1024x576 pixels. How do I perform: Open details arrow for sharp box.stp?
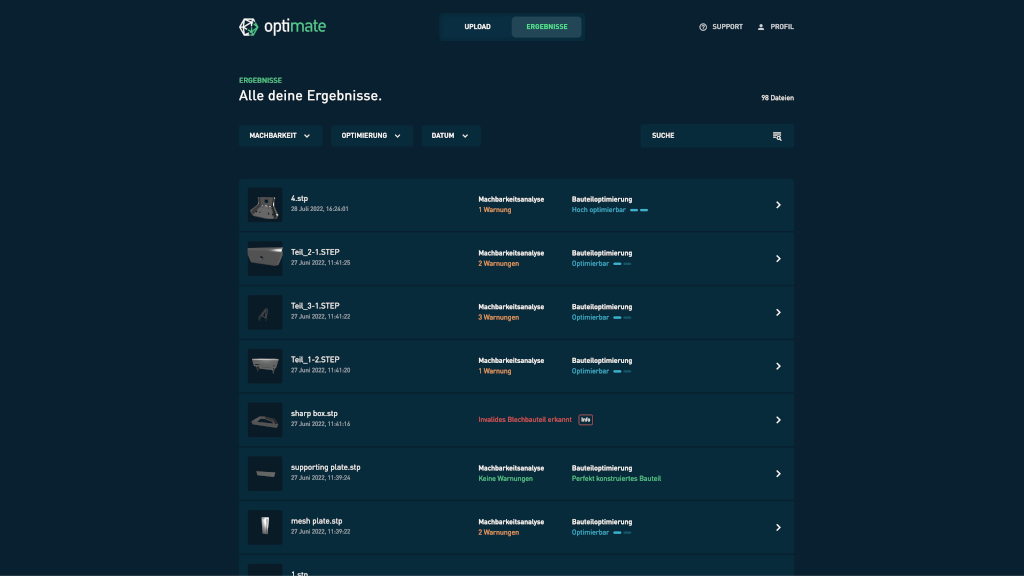(x=778, y=420)
